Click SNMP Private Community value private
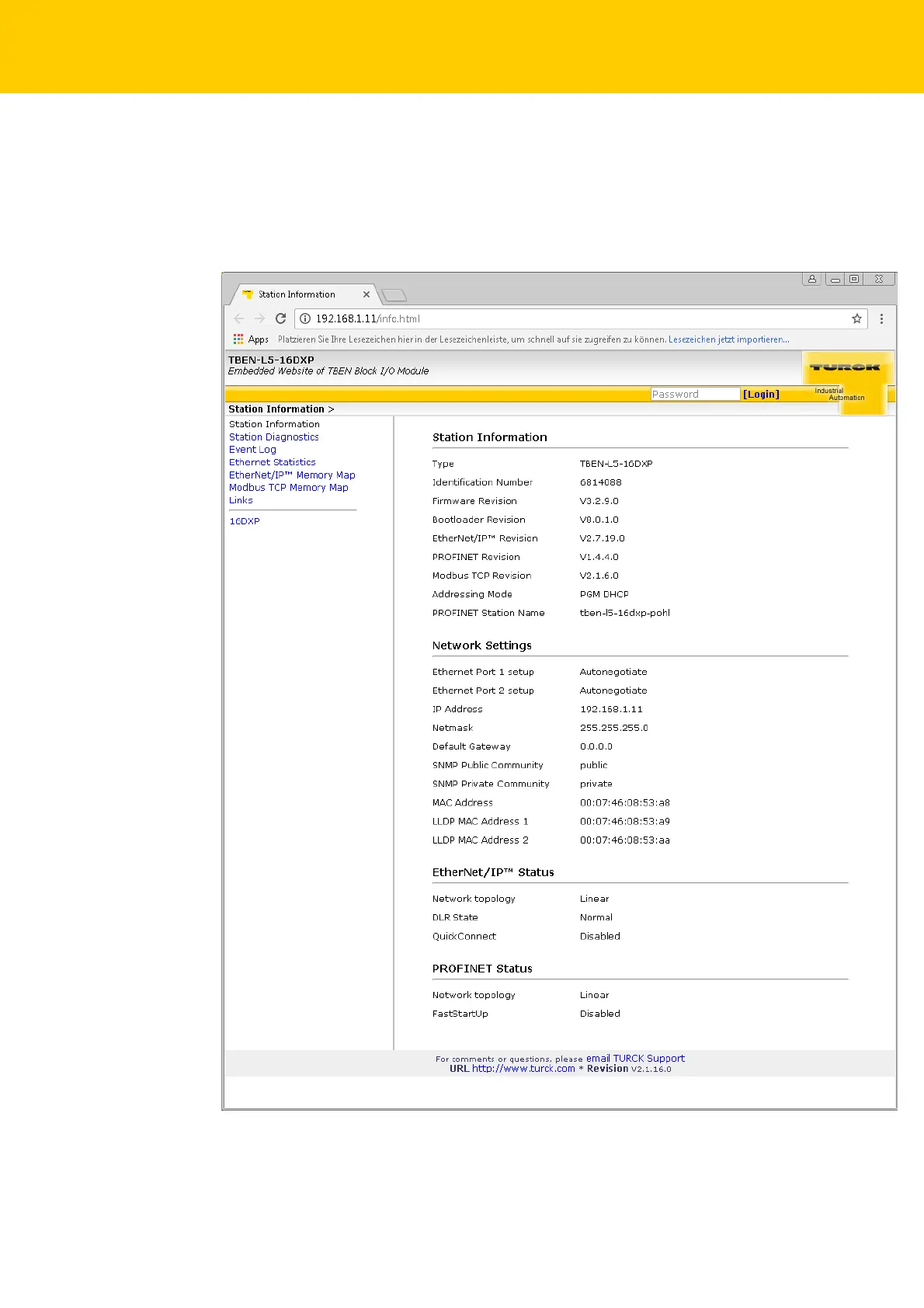924x1308 pixels. pos(596,784)
